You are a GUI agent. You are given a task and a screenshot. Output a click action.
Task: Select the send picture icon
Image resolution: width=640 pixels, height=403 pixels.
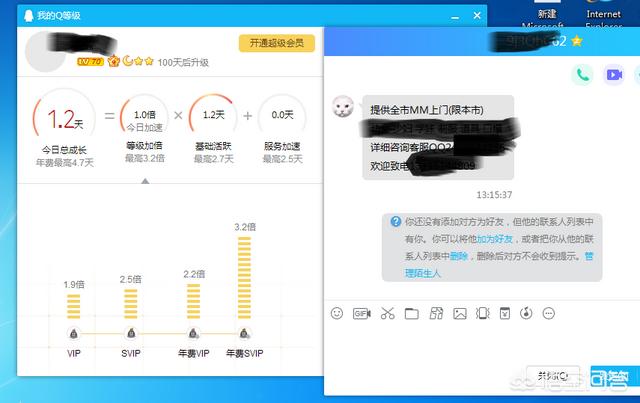pyautogui.click(x=460, y=314)
